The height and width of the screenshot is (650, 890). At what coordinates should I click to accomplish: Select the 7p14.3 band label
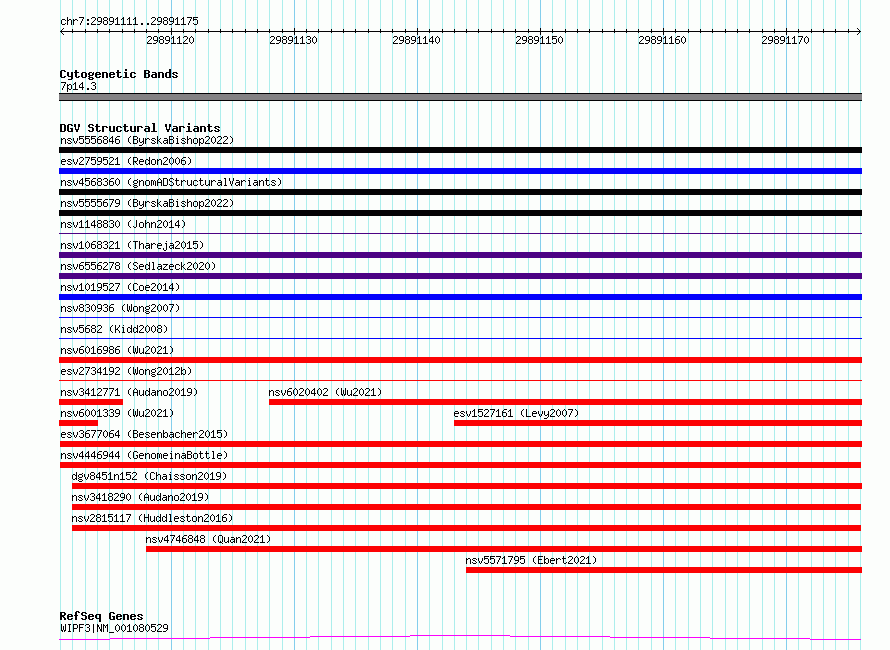78,86
